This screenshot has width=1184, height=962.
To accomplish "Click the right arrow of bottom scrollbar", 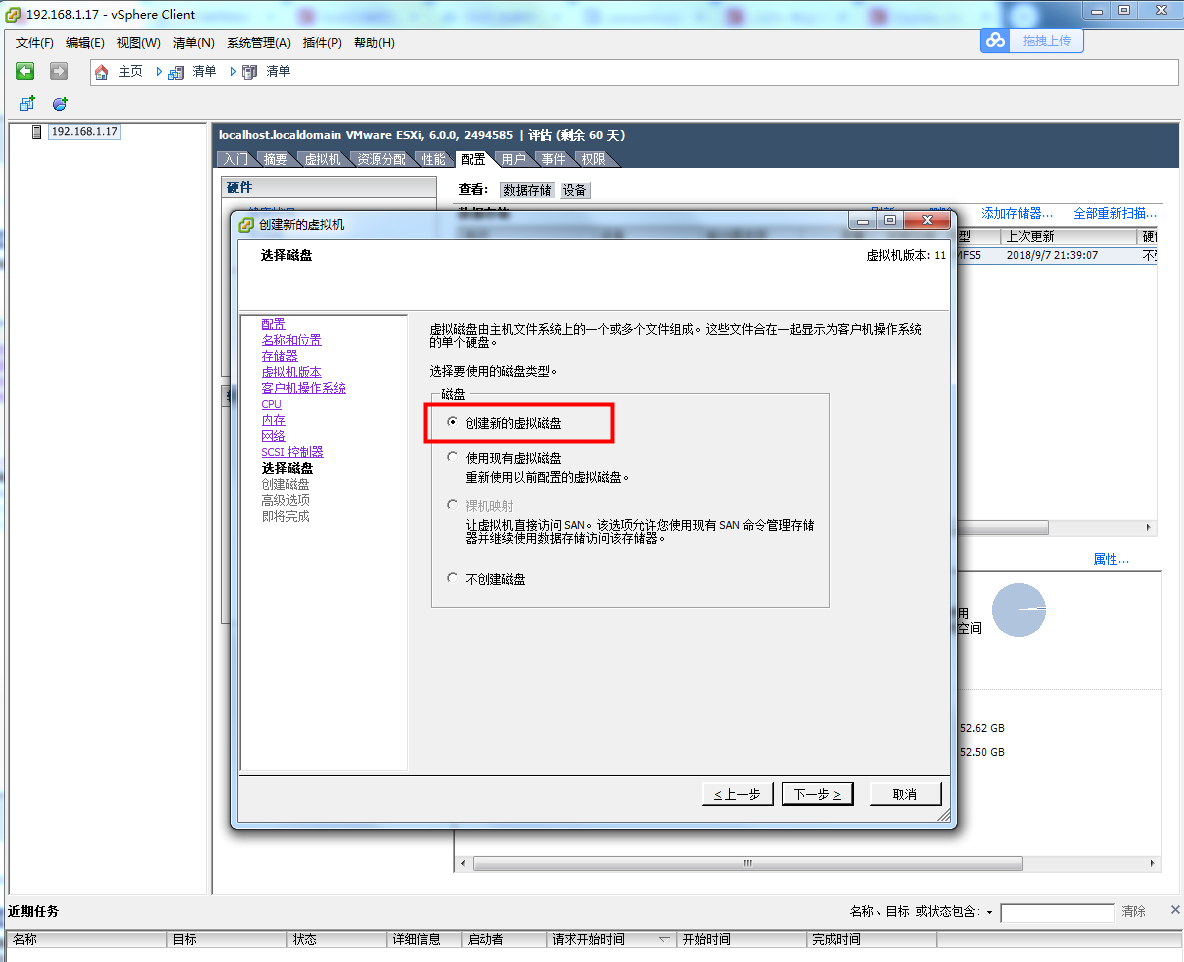I will pyautogui.click(x=1152, y=863).
